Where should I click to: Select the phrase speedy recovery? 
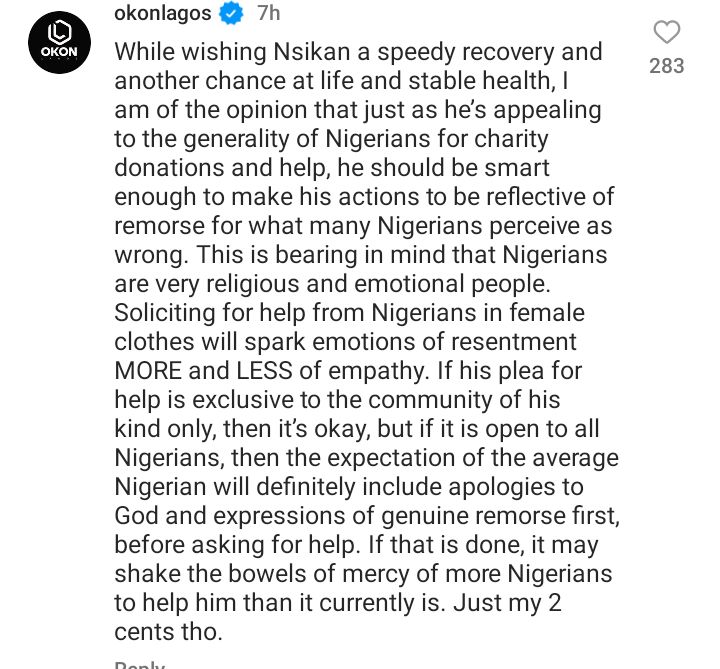[466, 52]
